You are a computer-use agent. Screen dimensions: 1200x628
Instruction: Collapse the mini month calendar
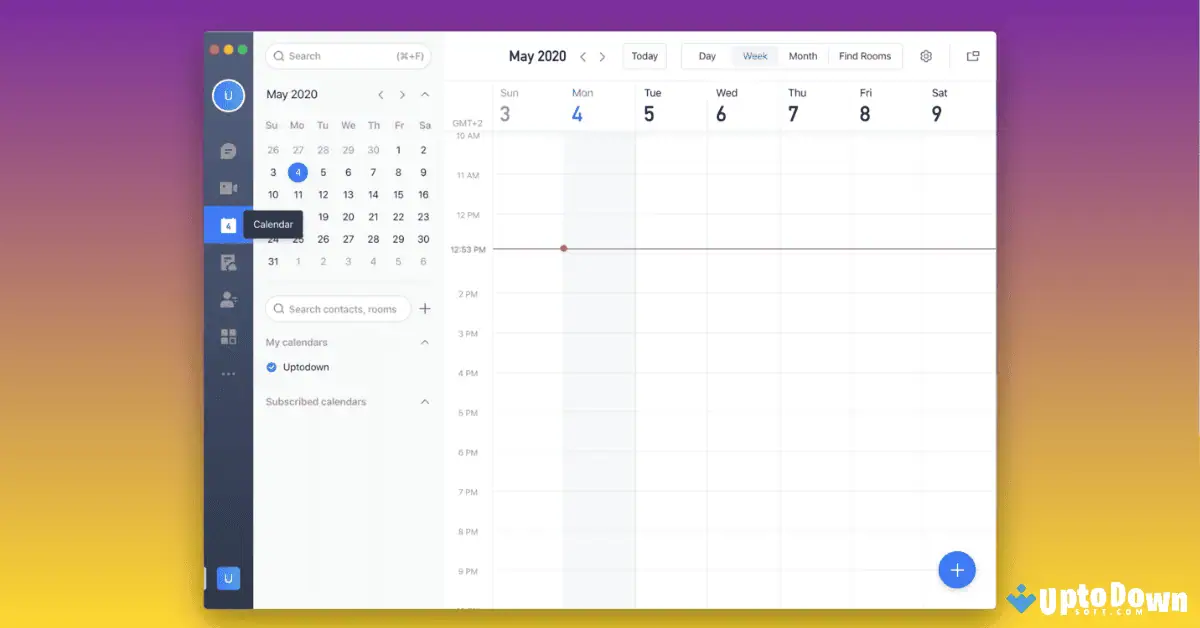424,94
